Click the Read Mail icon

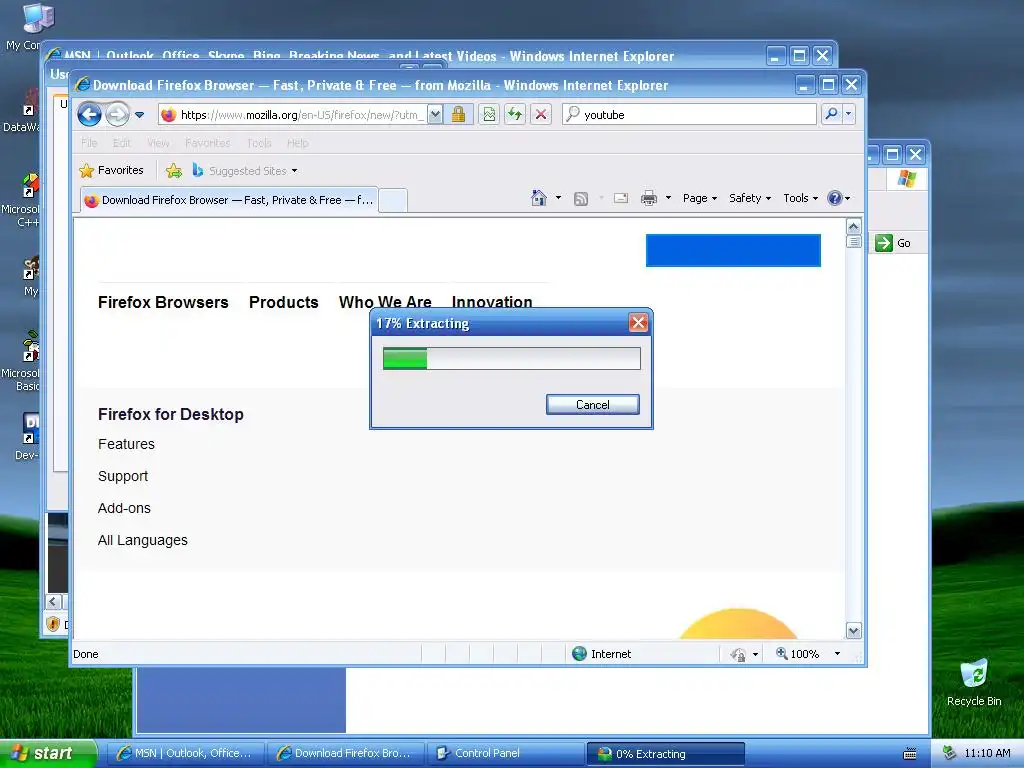pos(620,198)
